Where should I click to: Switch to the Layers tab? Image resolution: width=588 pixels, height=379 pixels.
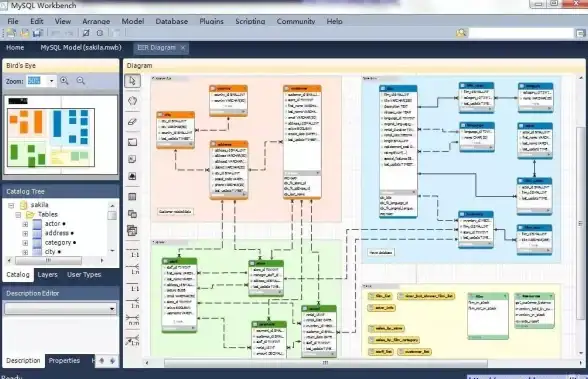click(x=48, y=275)
